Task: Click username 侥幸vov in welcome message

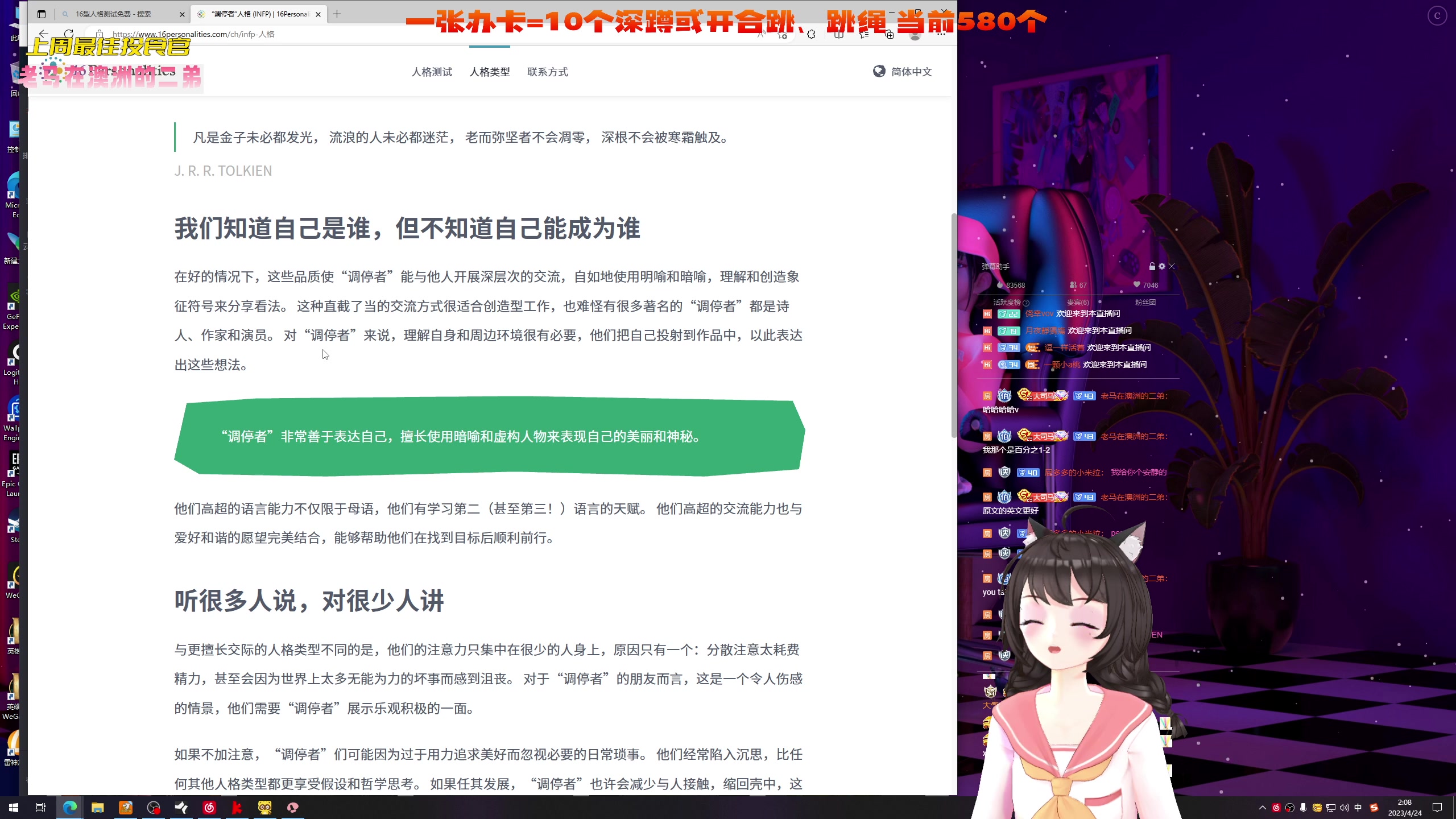Action: pos(1039,314)
